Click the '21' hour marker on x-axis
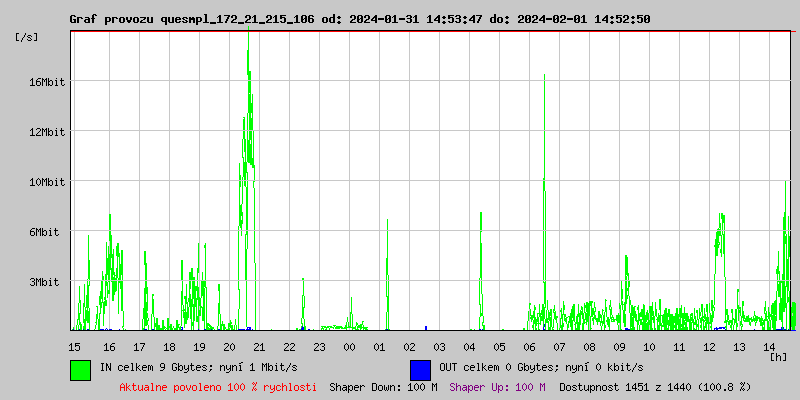 [x=259, y=347]
